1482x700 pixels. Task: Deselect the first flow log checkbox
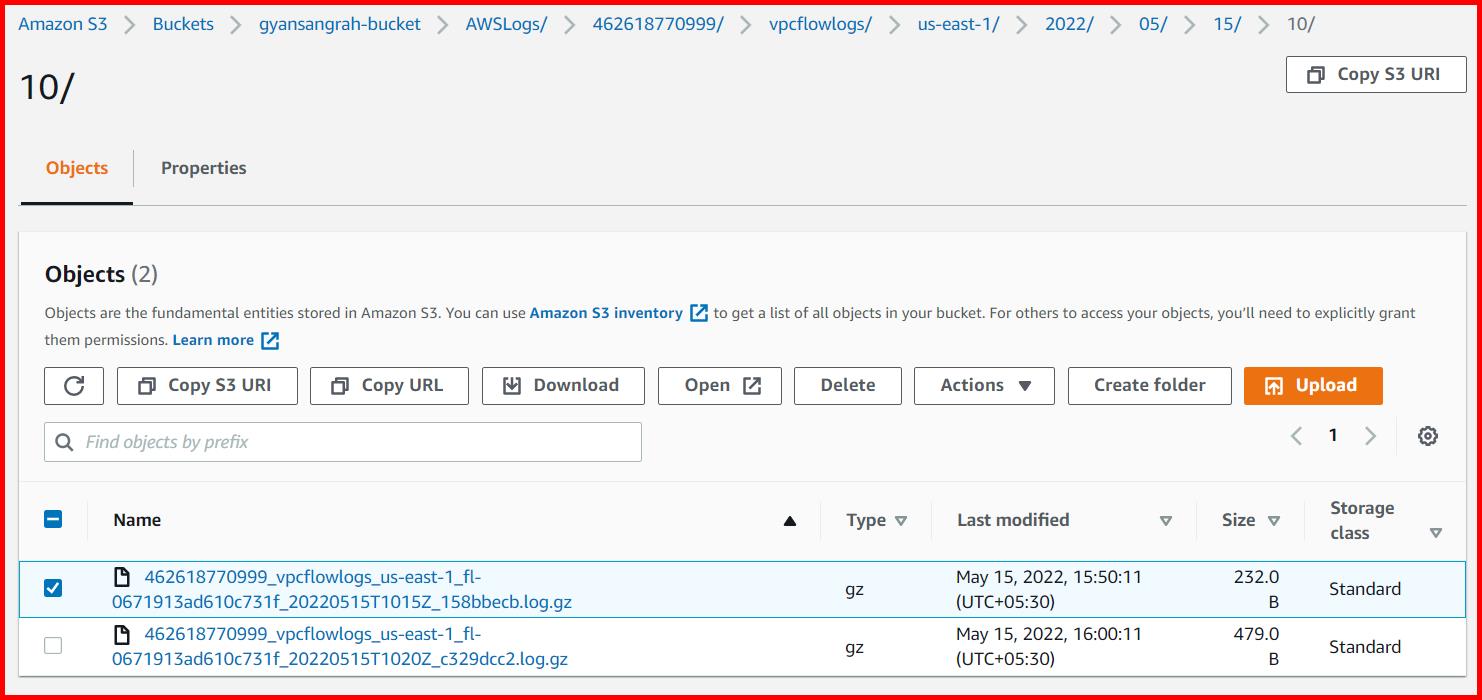[53, 589]
